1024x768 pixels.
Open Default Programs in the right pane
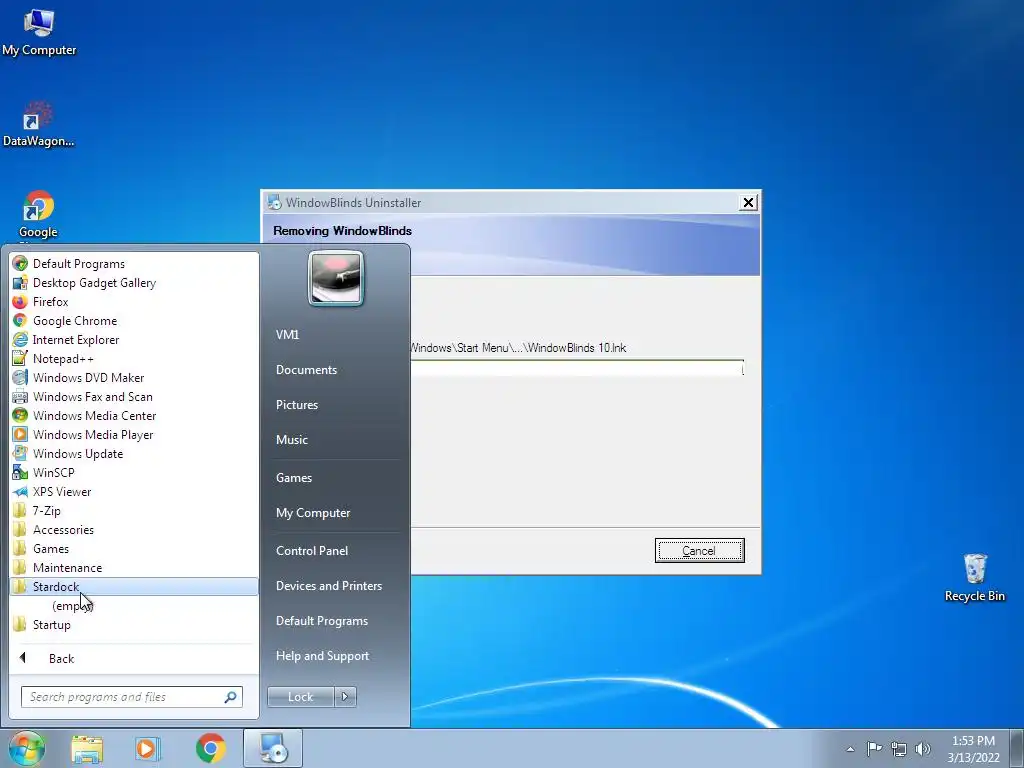pyautogui.click(x=335, y=621)
